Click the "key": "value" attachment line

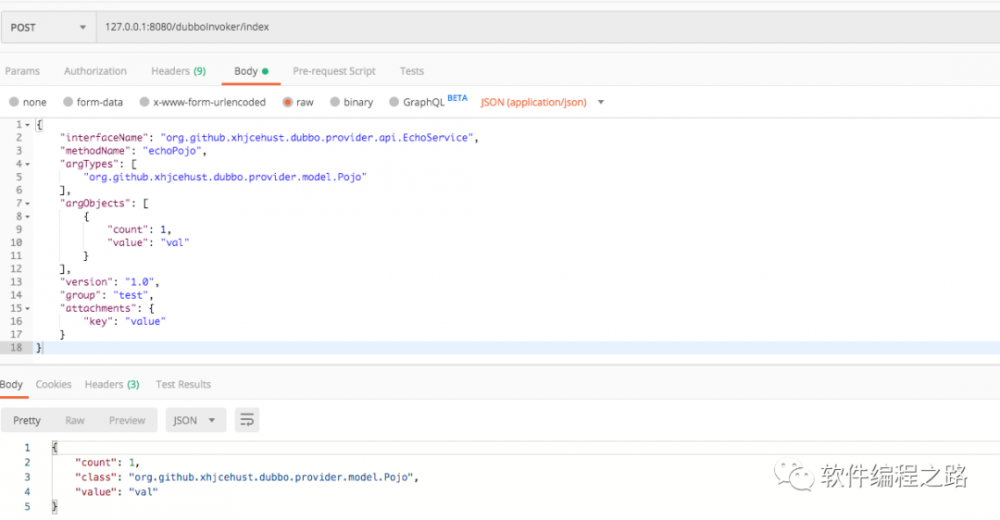click(124, 321)
